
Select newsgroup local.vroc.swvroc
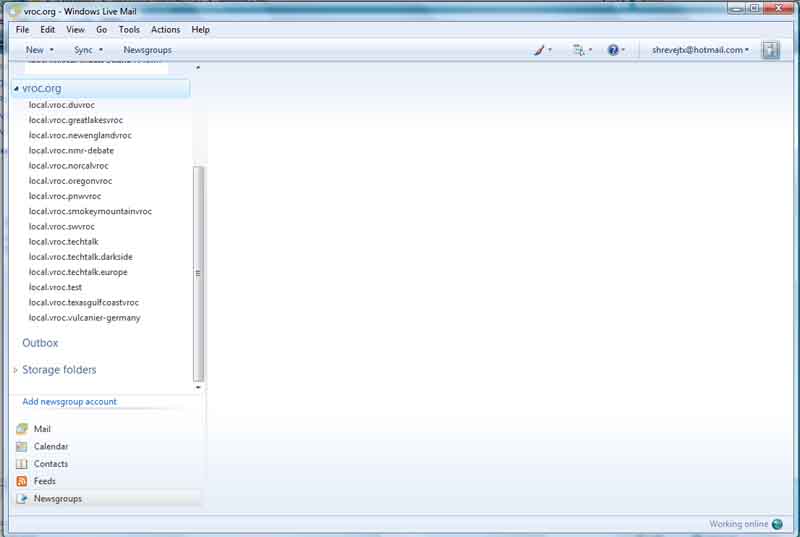[x=61, y=227]
